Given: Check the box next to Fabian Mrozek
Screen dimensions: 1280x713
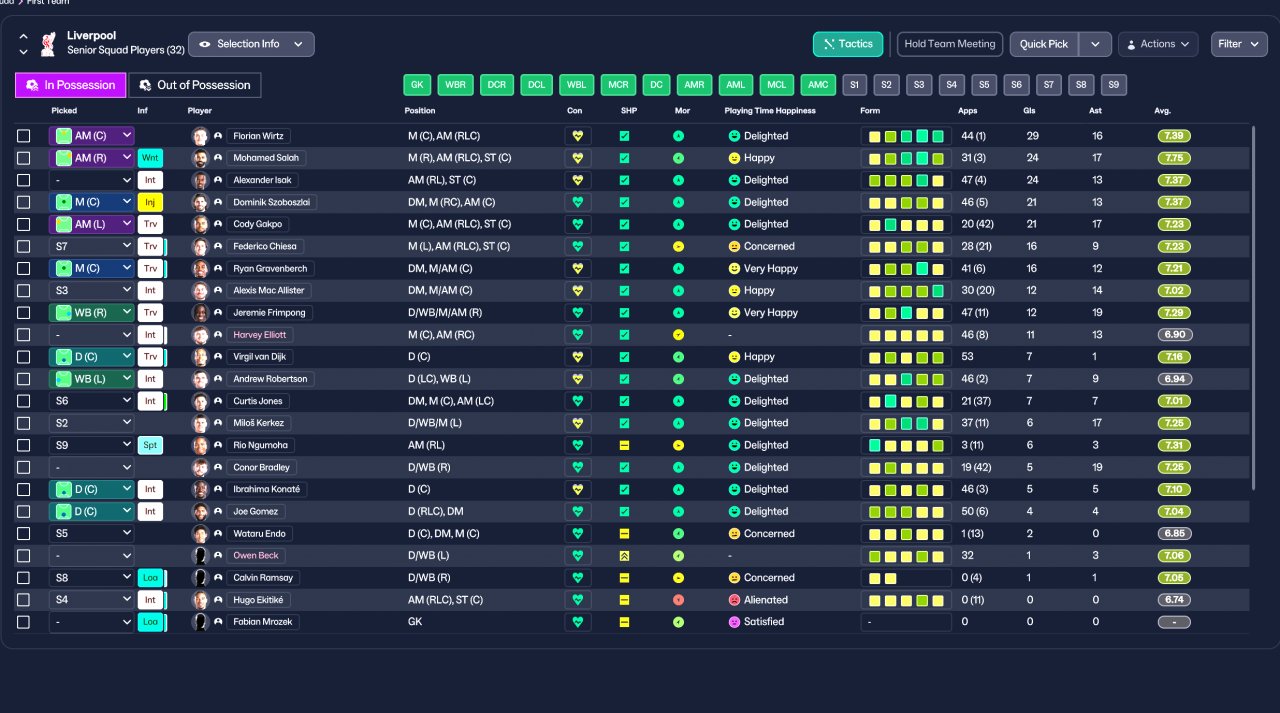Looking at the screenshot, I should pos(24,622).
